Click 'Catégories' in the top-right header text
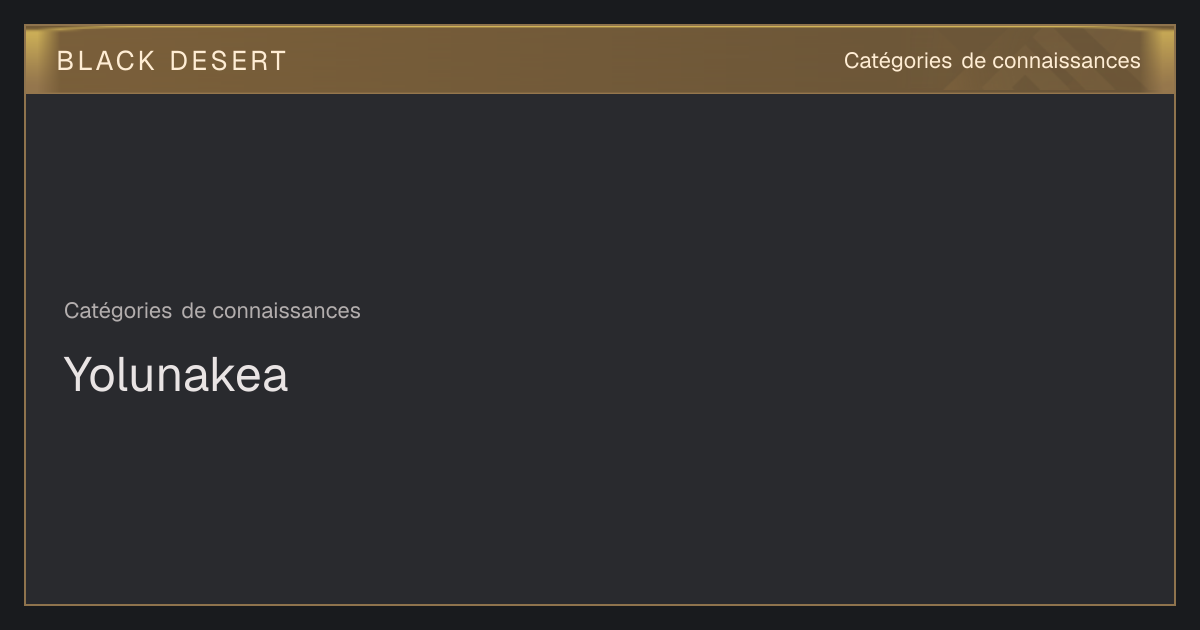The width and height of the screenshot is (1200, 630). click(898, 61)
